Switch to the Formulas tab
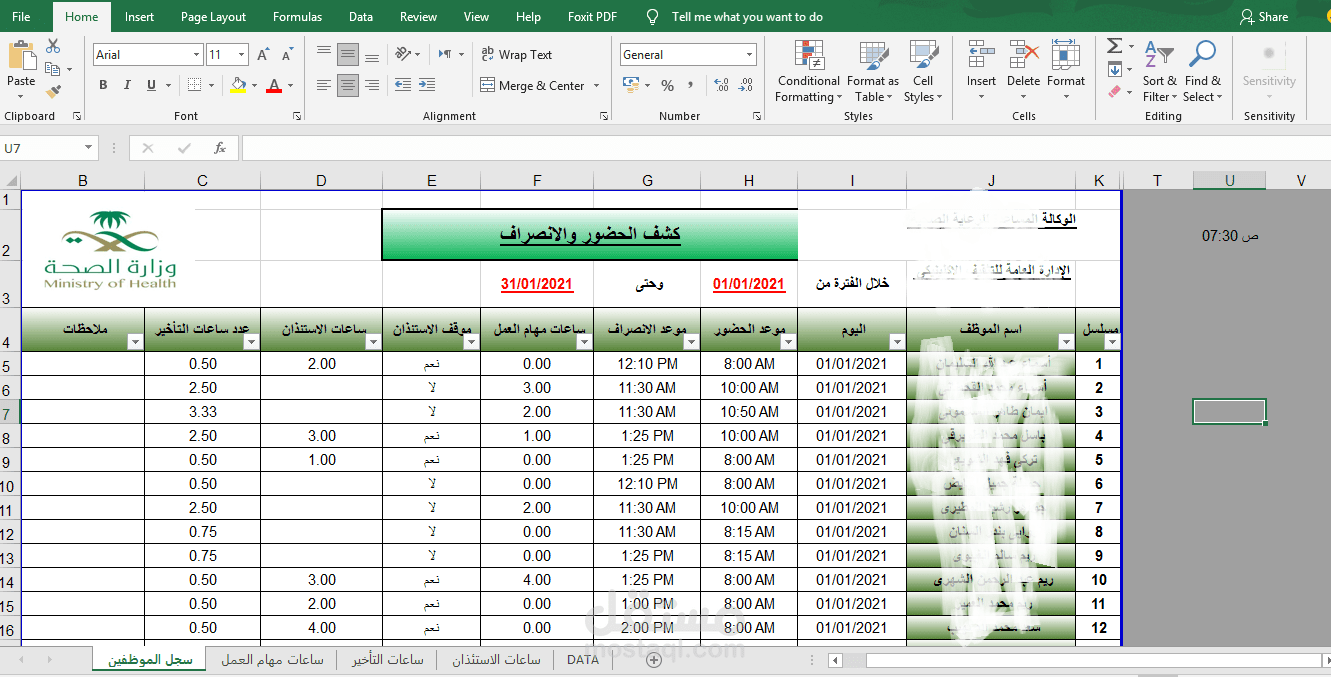 point(297,16)
